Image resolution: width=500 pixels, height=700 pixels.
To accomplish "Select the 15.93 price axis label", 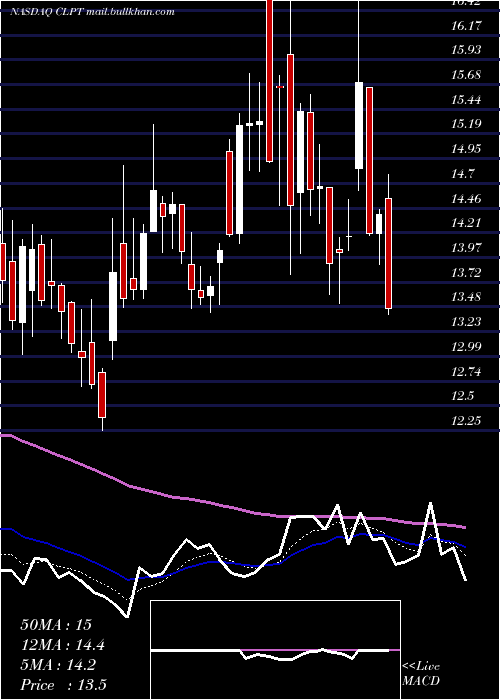I will [x=467, y=50].
